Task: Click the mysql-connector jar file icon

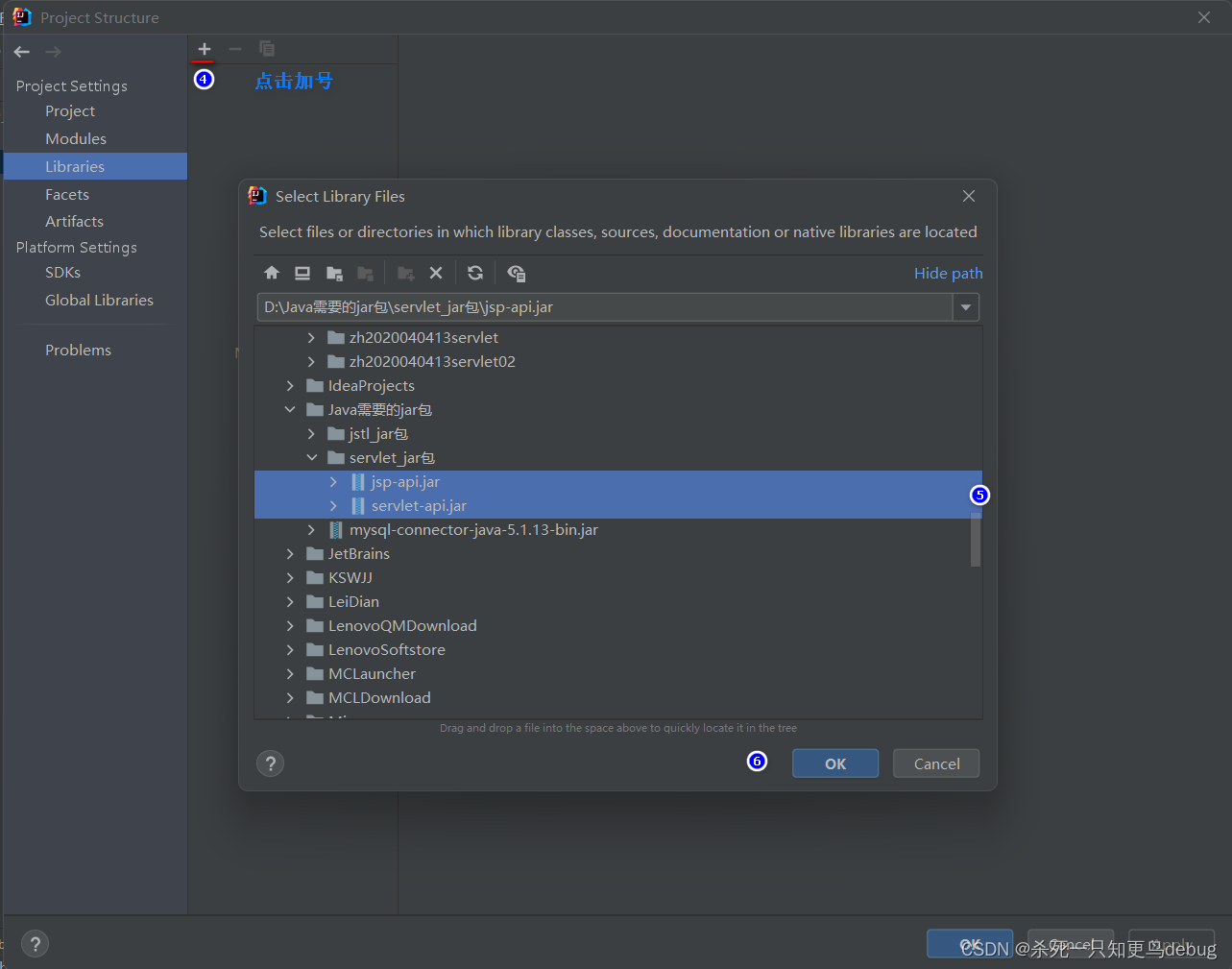Action: coord(336,530)
